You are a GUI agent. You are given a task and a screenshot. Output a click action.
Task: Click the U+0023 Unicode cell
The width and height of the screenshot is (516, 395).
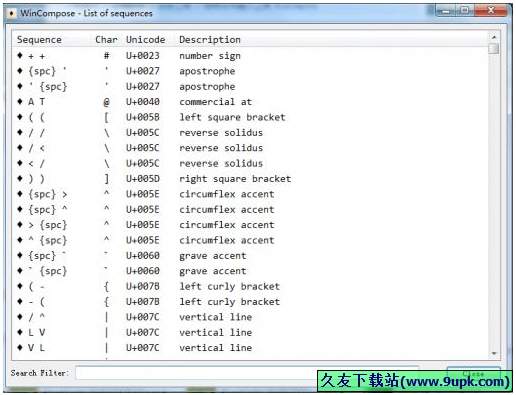click(x=143, y=56)
